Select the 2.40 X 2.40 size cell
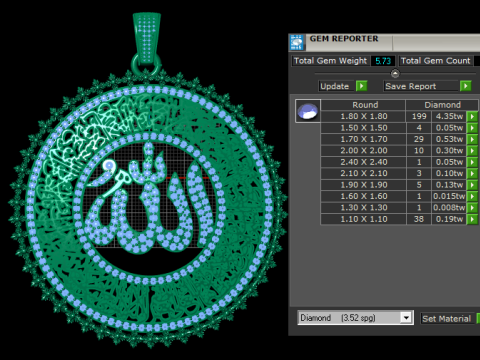The height and width of the screenshot is (360, 480). tap(363, 162)
